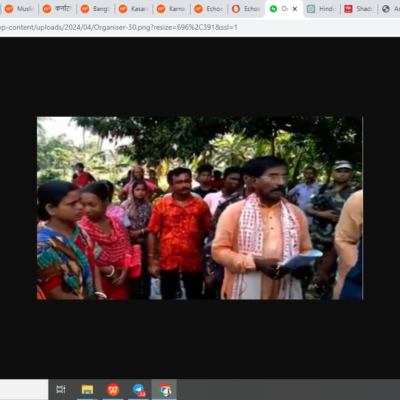Open the first Echoes tab with orange HP icon
Image resolution: width=400 pixels, height=400 pixels.
pyautogui.click(x=209, y=9)
